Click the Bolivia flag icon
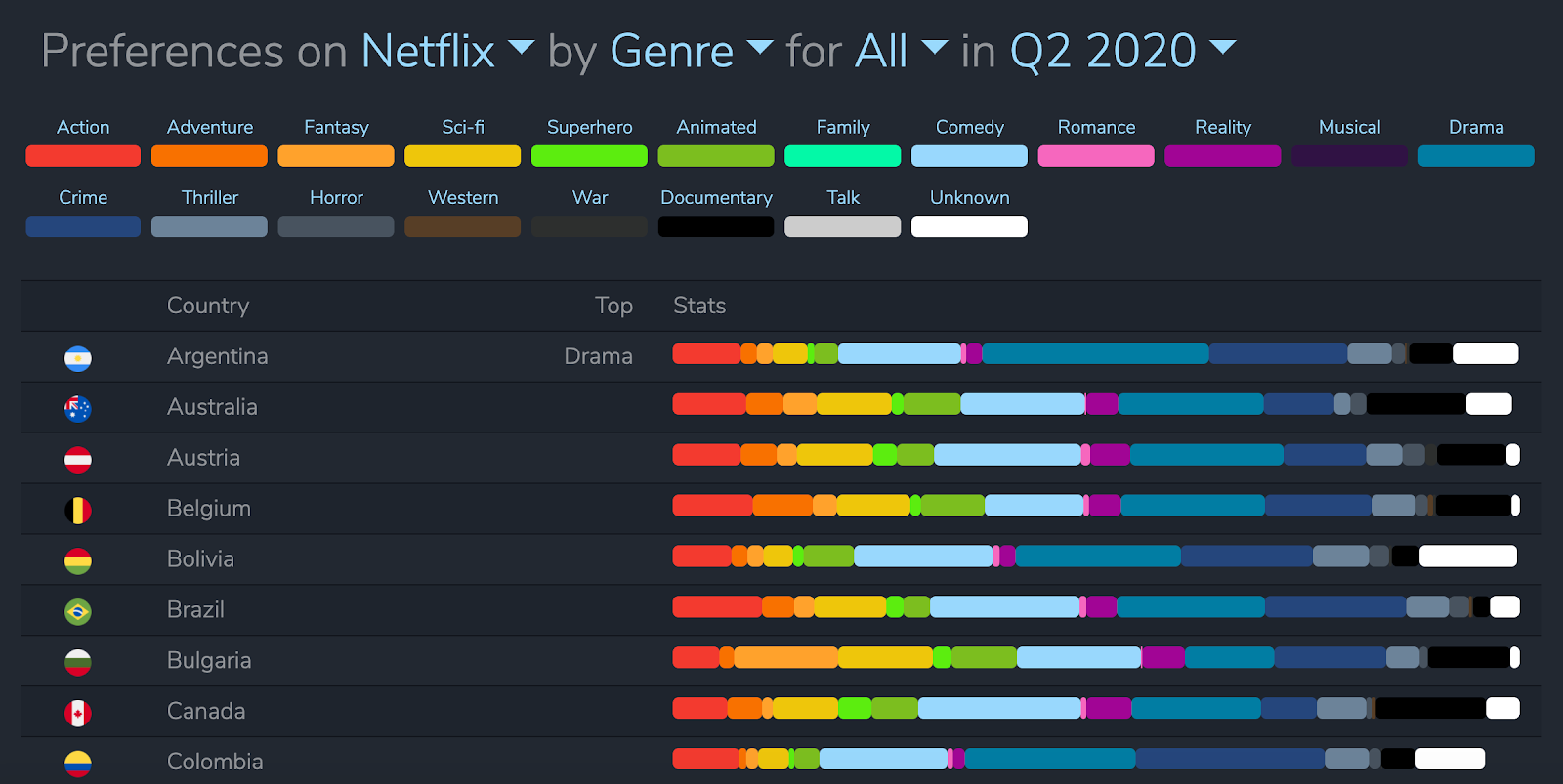The width and height of the screenshot is (1563, 784). [x=78, y=561]
